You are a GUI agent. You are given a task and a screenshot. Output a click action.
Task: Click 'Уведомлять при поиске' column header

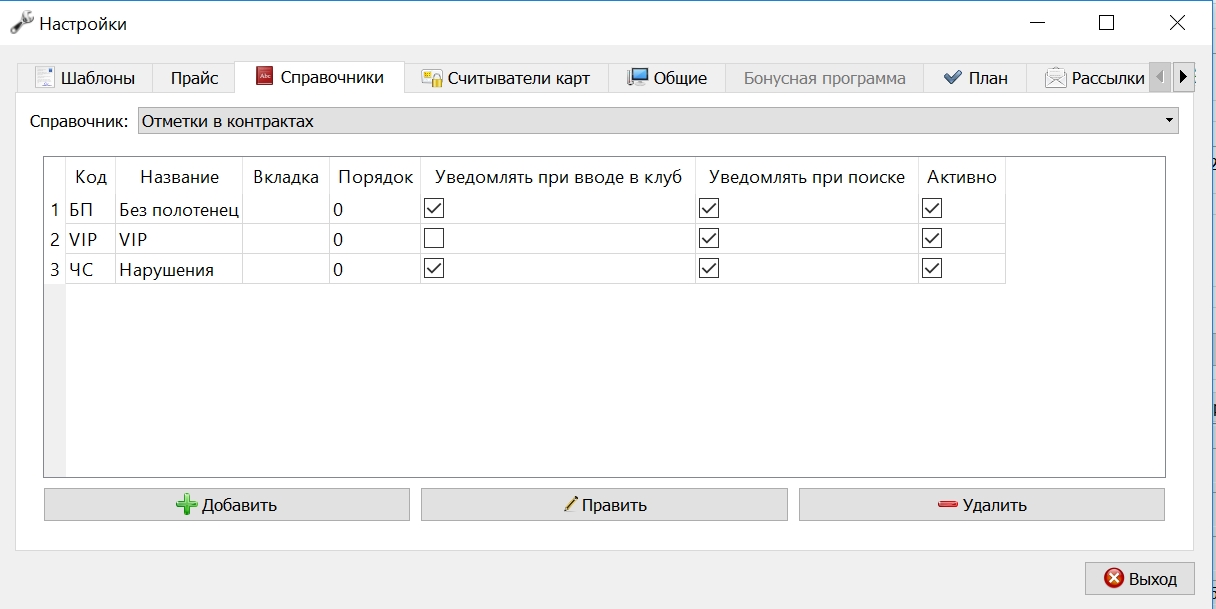pos(807,177)
